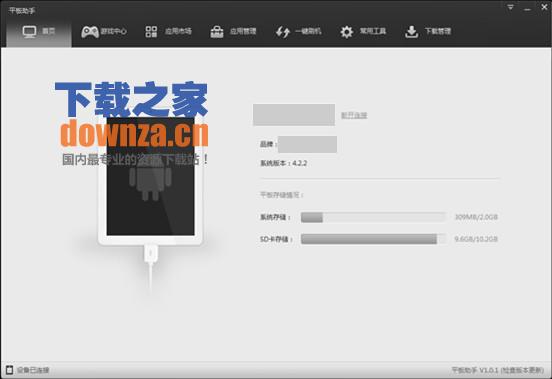This screenshot has height=379, width=552.
Task: Click the 品牌 brand label
Action: (x=268, y=144)
